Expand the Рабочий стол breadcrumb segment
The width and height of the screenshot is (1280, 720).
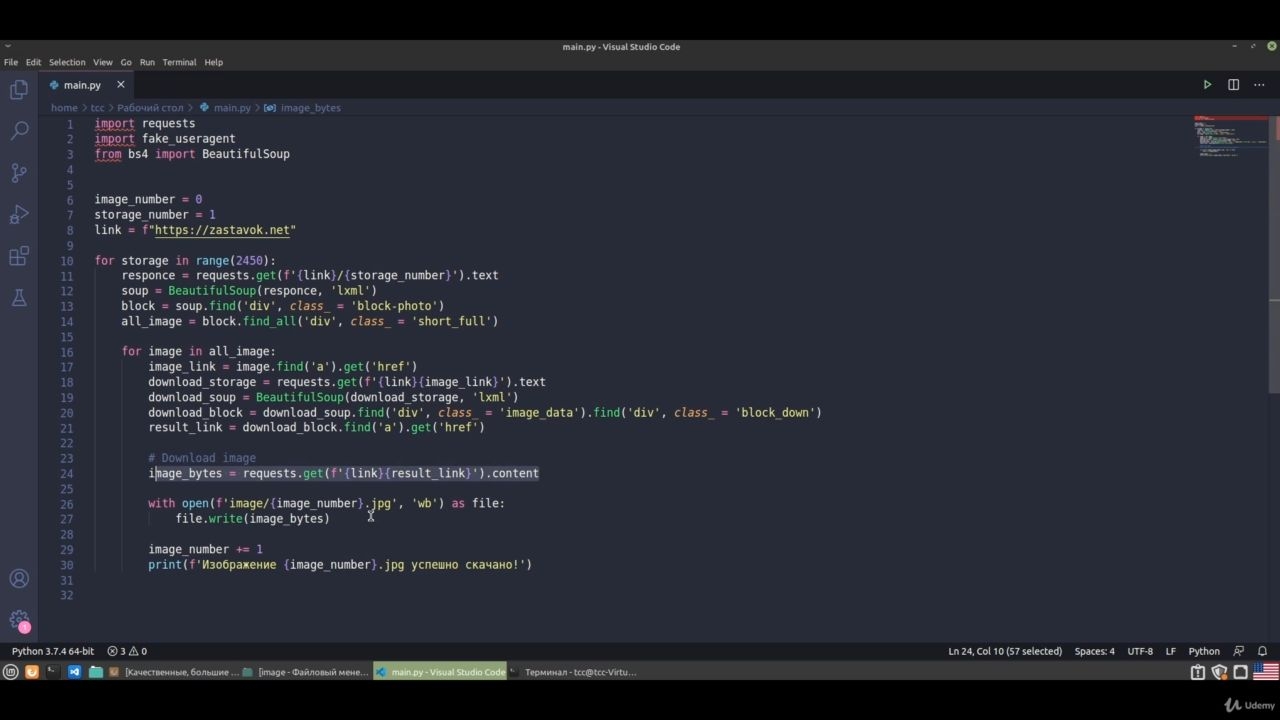point(150,108)
